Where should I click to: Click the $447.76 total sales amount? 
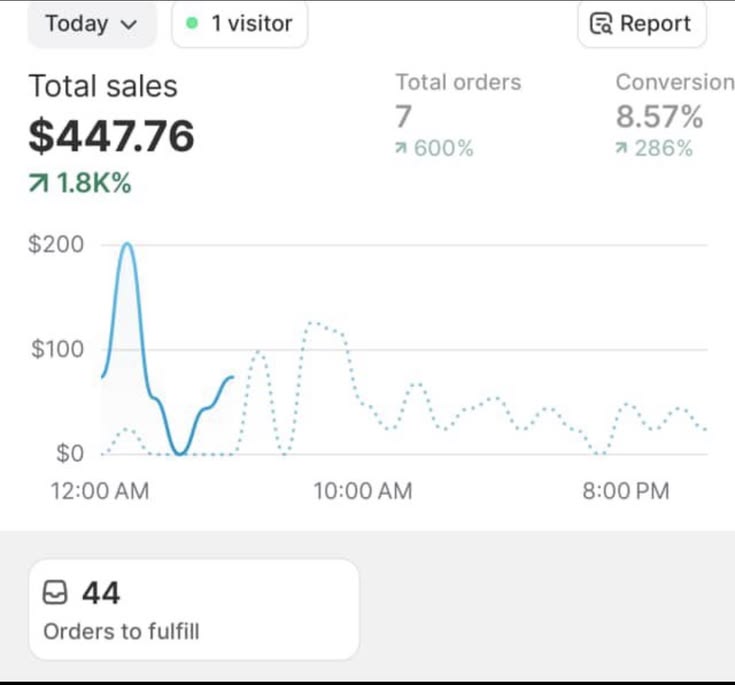pyautogui.click(x=112, y=136)
